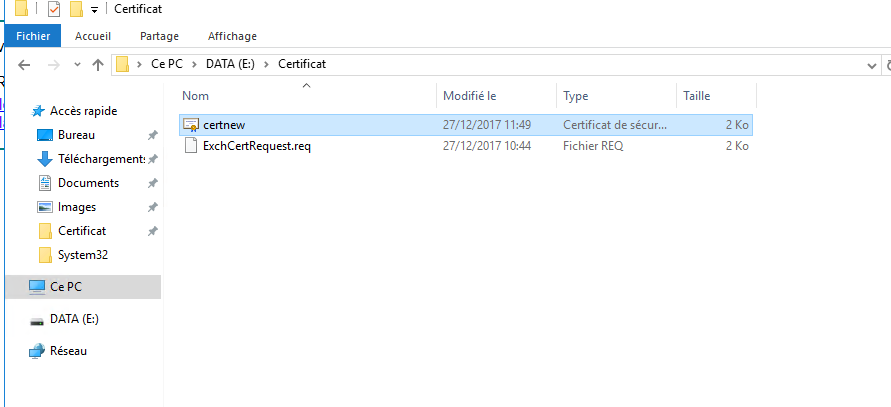Click the pin icon next to Documents

[x=152, y=183]
